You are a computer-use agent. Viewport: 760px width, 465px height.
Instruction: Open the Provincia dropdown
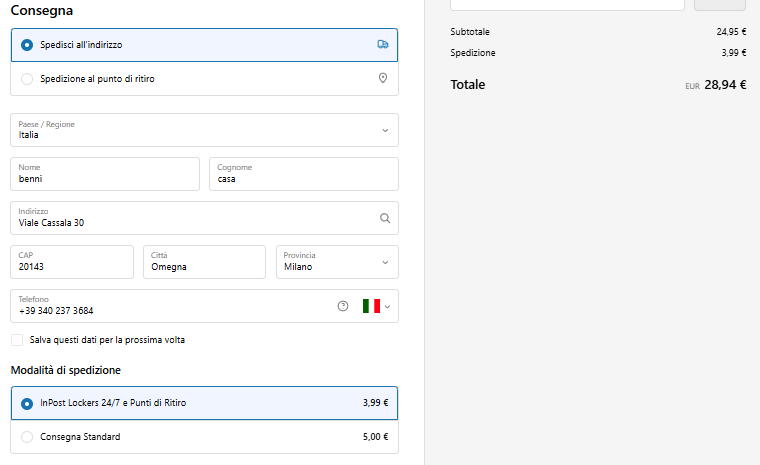tap(337, 262)
